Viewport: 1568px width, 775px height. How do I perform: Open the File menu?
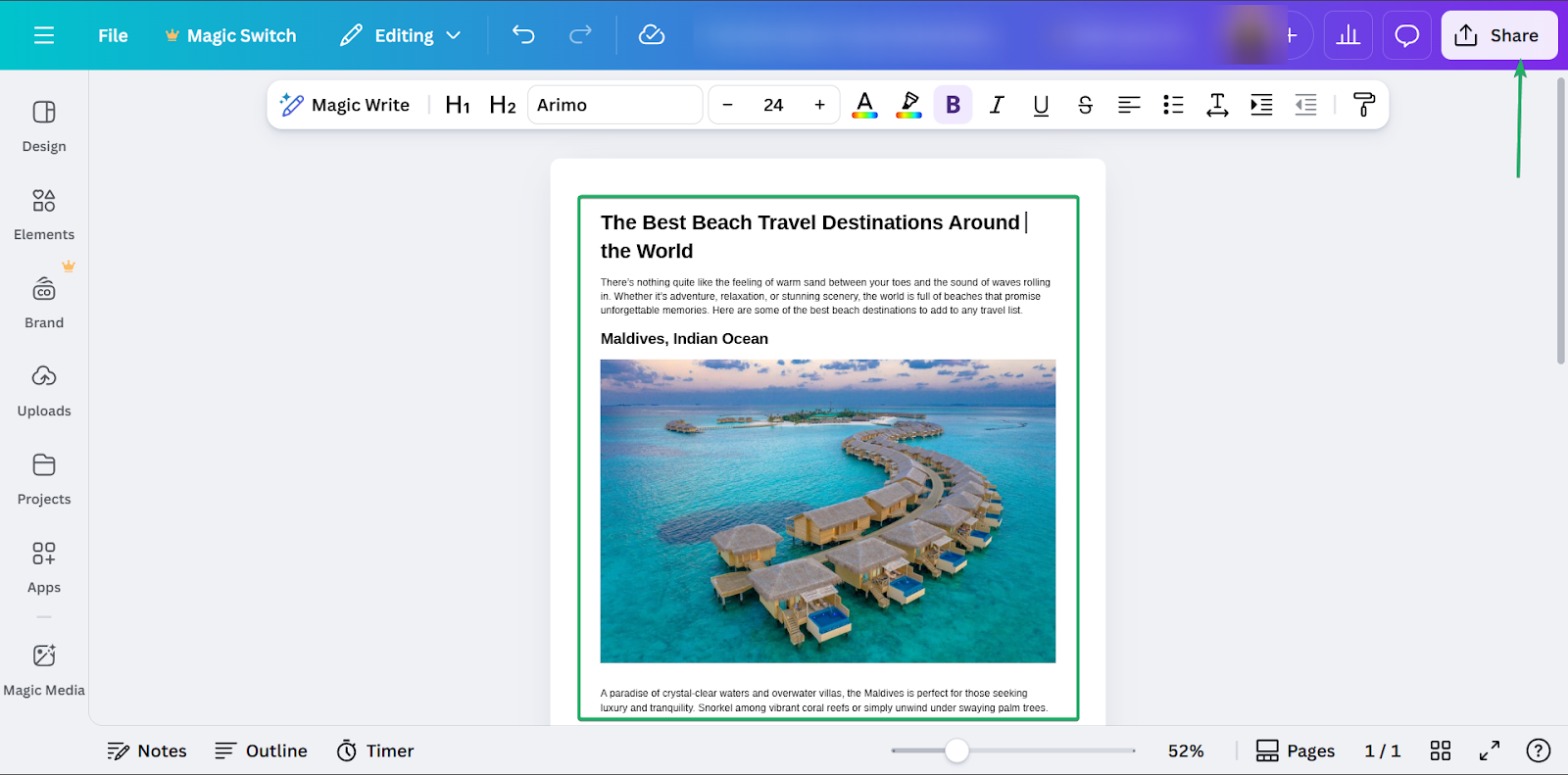(x=113, y=35)
